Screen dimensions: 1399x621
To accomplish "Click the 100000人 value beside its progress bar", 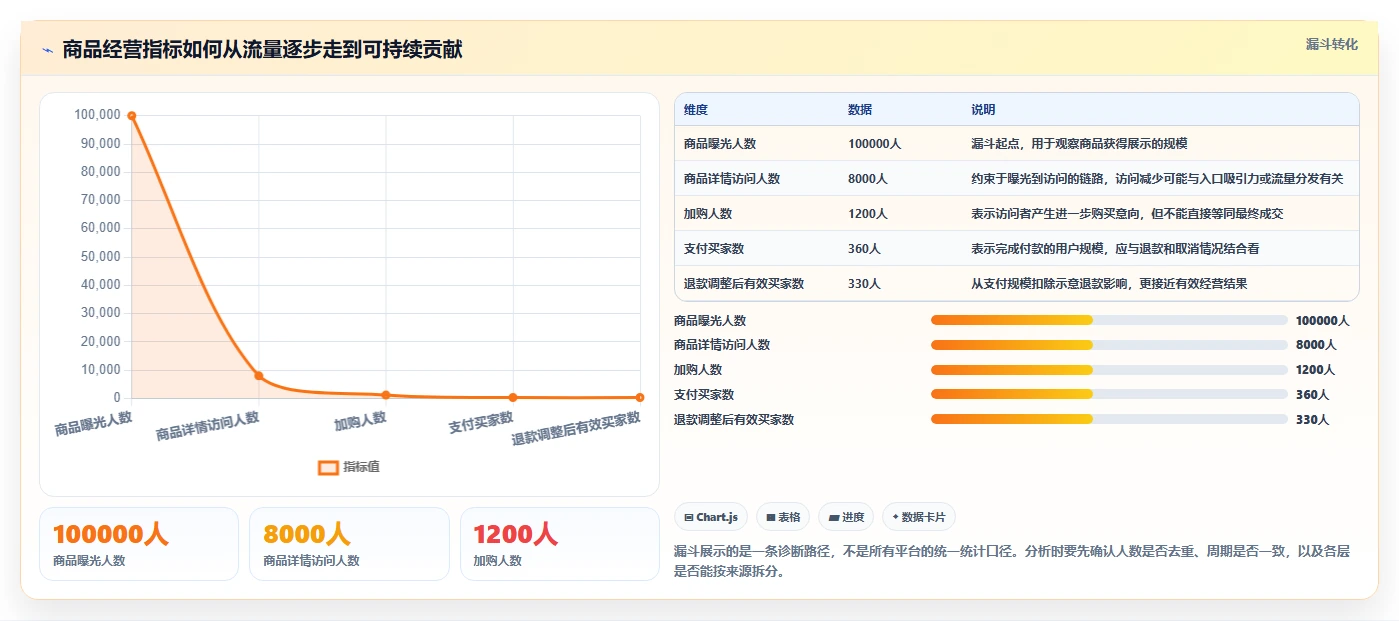I will click(1322, 321).
